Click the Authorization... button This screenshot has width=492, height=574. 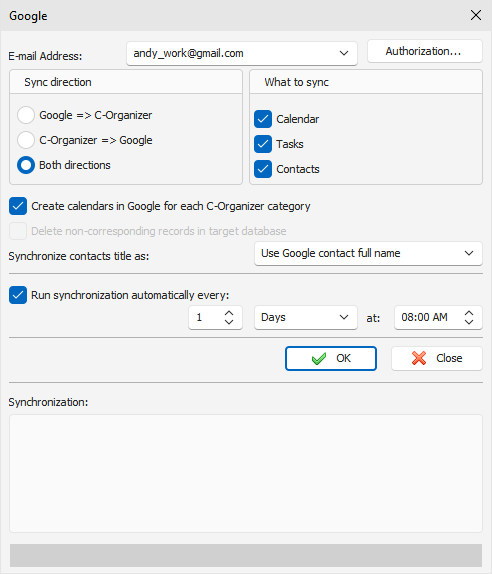425,51
